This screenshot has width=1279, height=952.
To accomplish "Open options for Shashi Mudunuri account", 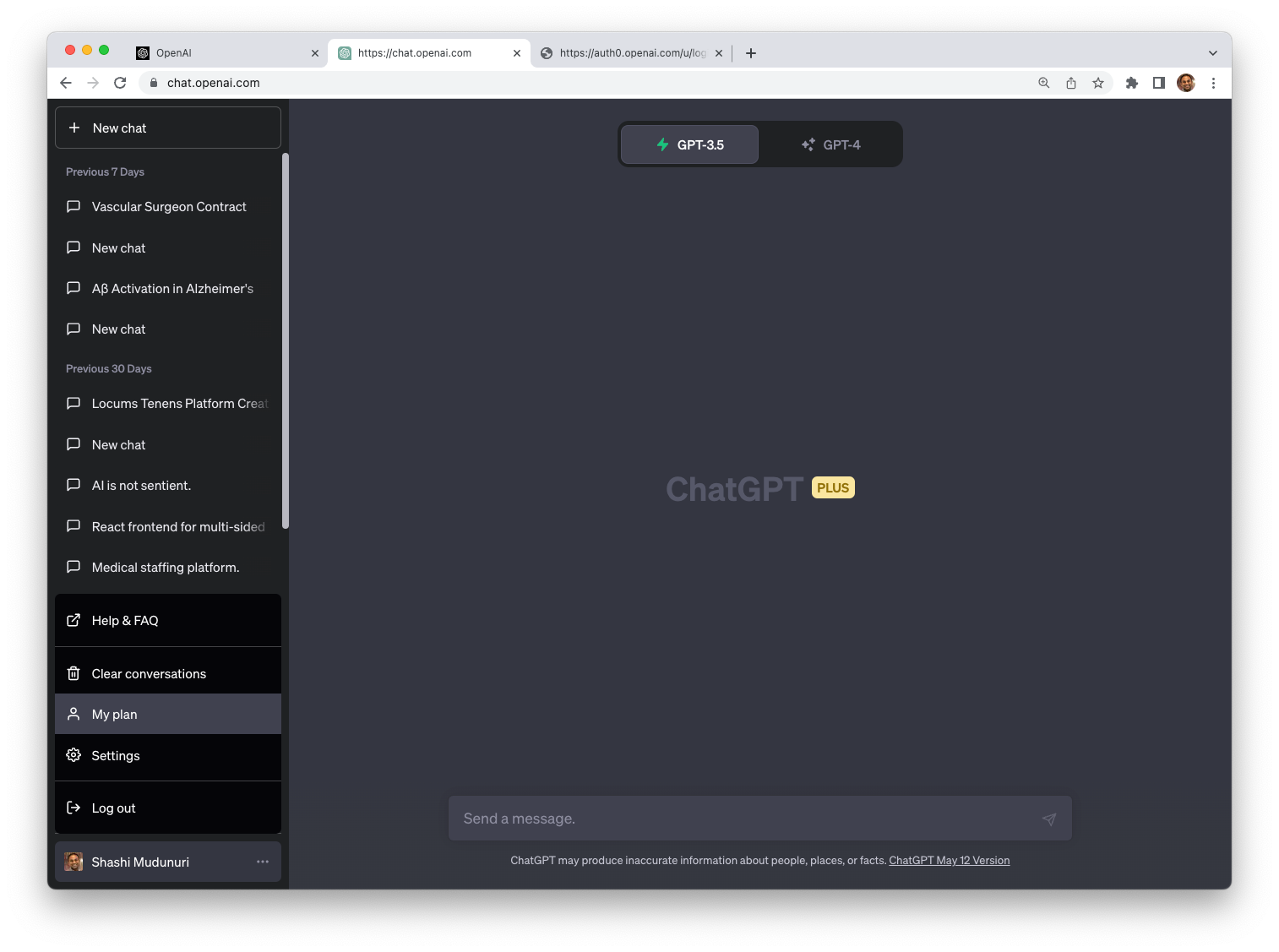I will point(261,861).
